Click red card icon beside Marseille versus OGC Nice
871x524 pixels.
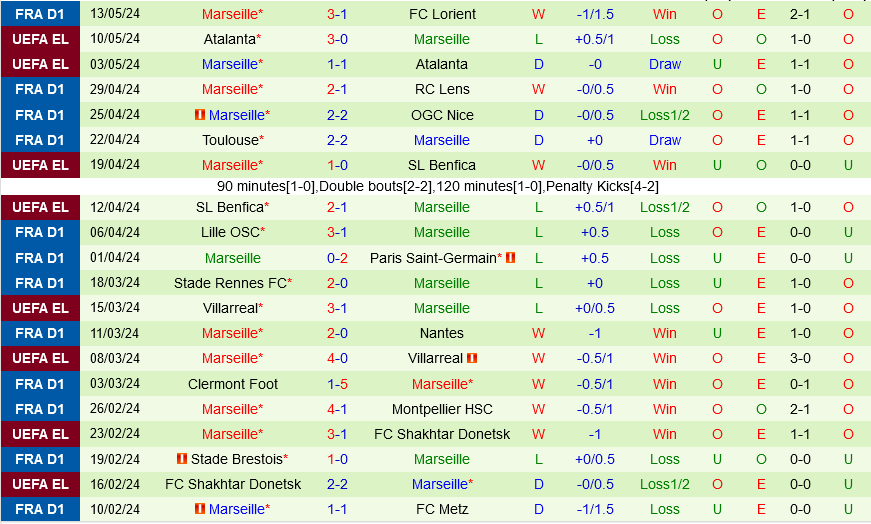click(200, 115)
